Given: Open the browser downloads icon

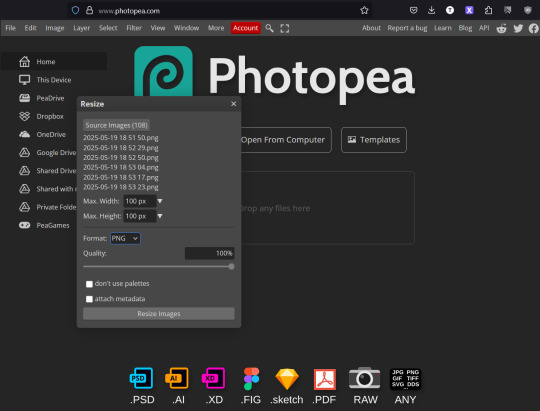Looking at the screenshot, I should coord(431,10).
